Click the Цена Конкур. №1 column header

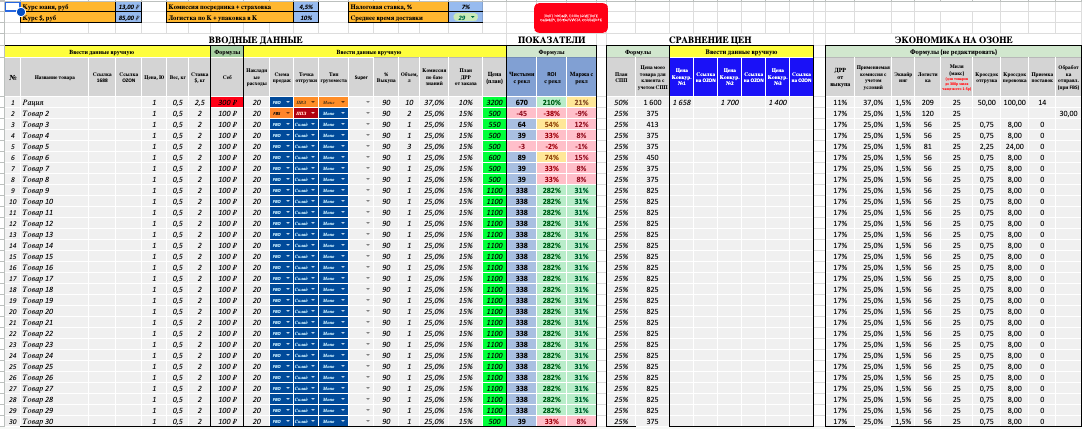coord(682,76)
